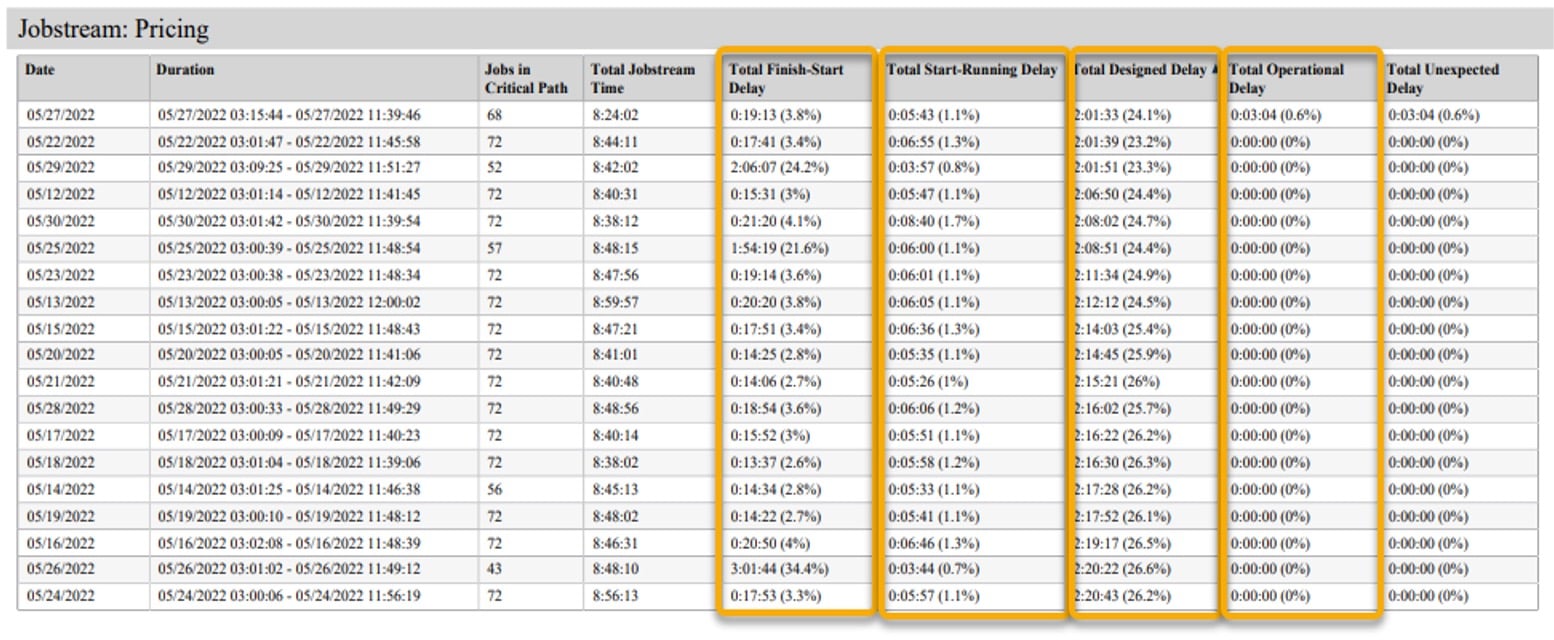Click the 2:06:07 (24.2%) Finish-Start delay cell
This screenshot has height=640, width=1554.
(779, 167)
